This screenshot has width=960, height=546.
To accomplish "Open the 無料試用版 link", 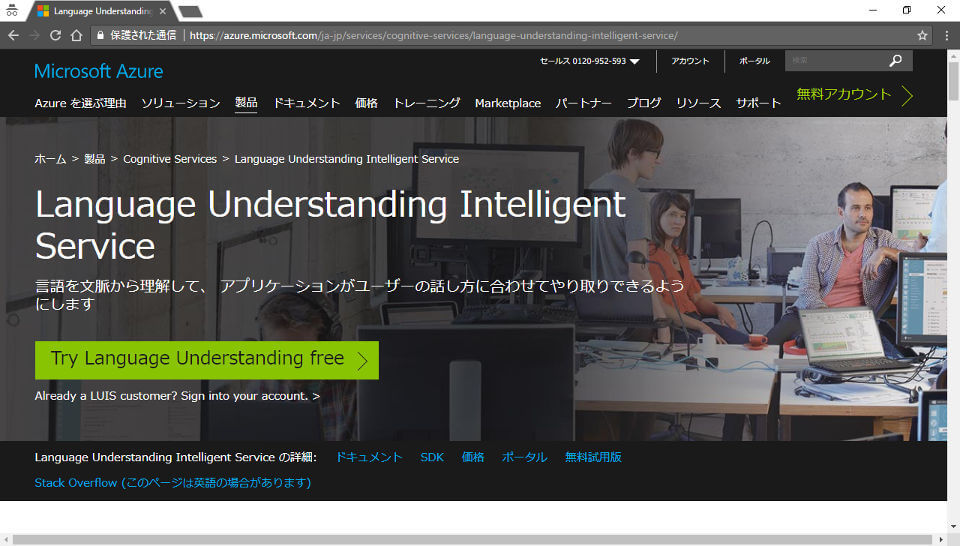I will (x=593, y=457).
